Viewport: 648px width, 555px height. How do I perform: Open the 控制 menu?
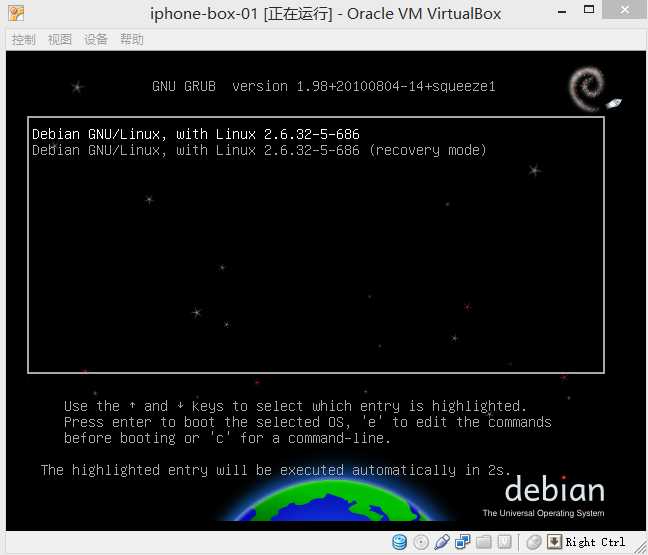24,40
